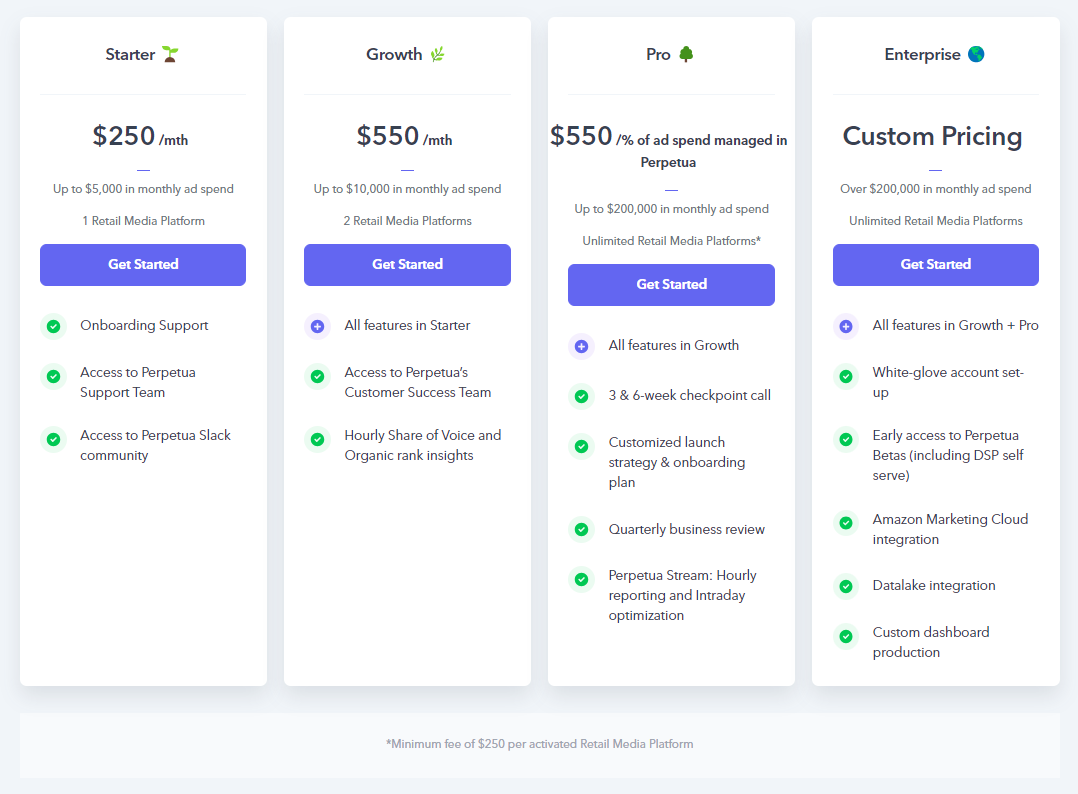Click the herb leaf icon beside Growth
The height and width of the screenshot is (794, 1078).
[x=437, y=54]
